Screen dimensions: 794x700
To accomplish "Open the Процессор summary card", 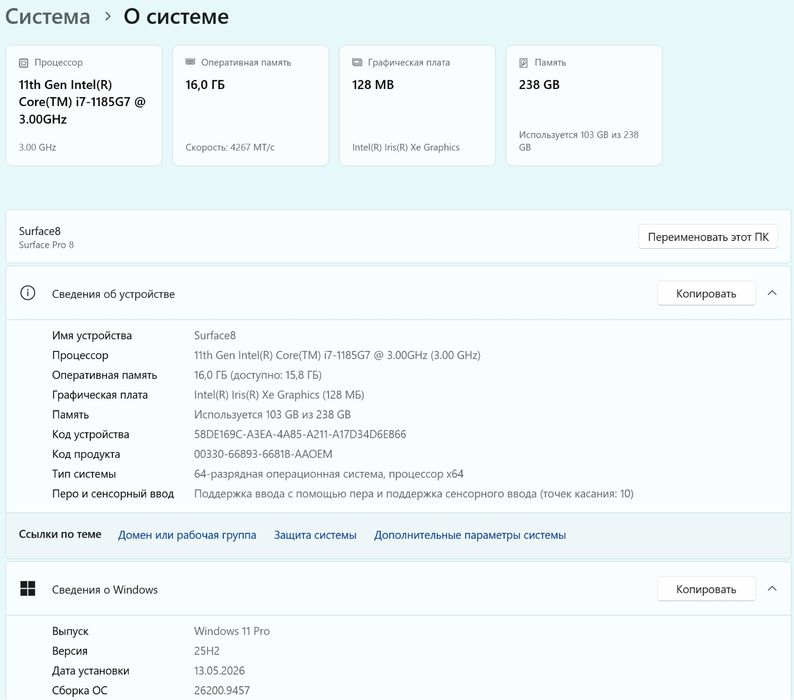I will (84, 105).
